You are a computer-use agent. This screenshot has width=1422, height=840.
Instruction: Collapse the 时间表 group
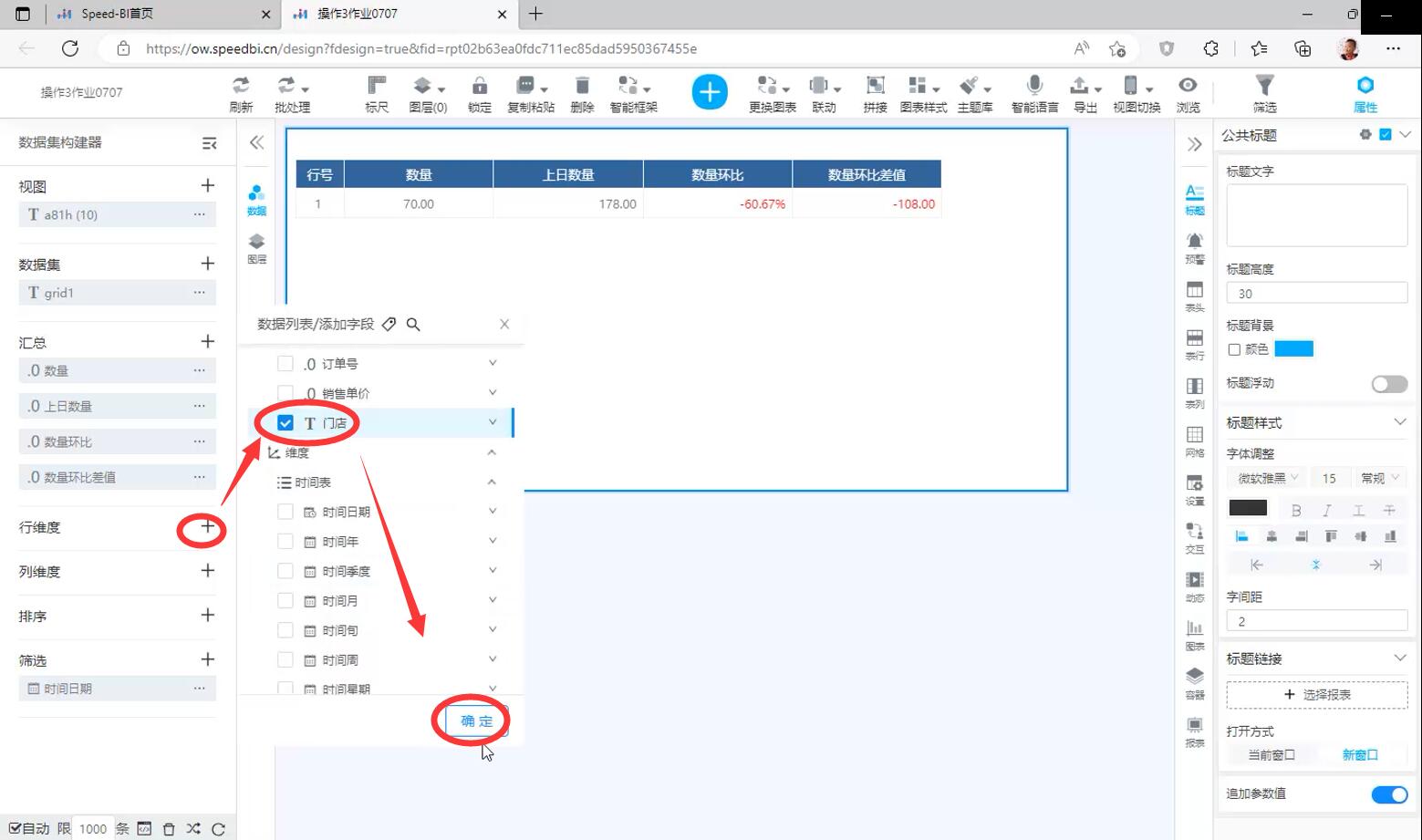(x=492, y=482)
